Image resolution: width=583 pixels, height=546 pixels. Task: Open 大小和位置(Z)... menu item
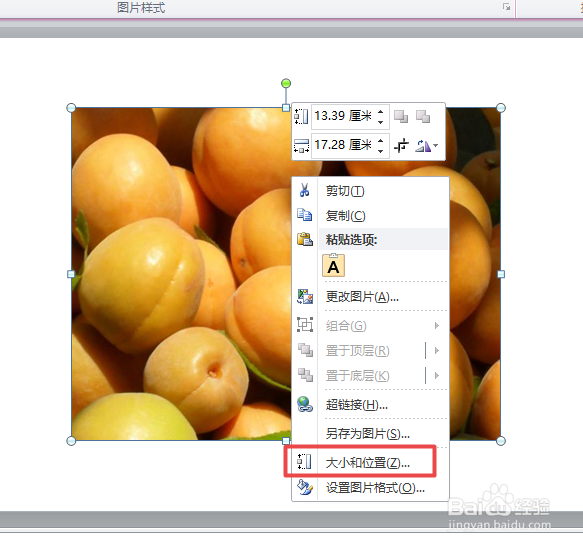370,462
